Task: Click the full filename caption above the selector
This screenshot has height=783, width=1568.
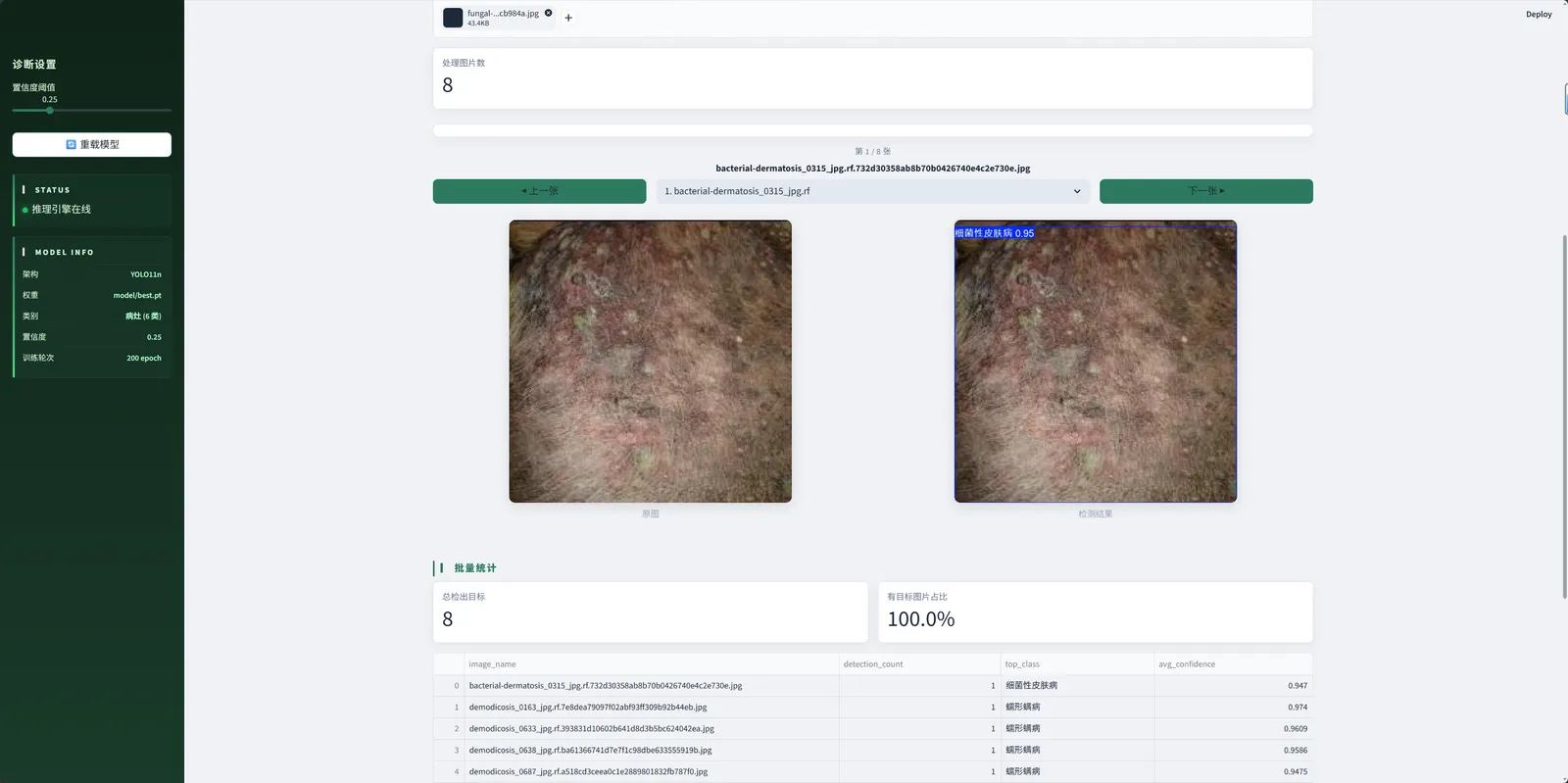Action: coord(873,169)
